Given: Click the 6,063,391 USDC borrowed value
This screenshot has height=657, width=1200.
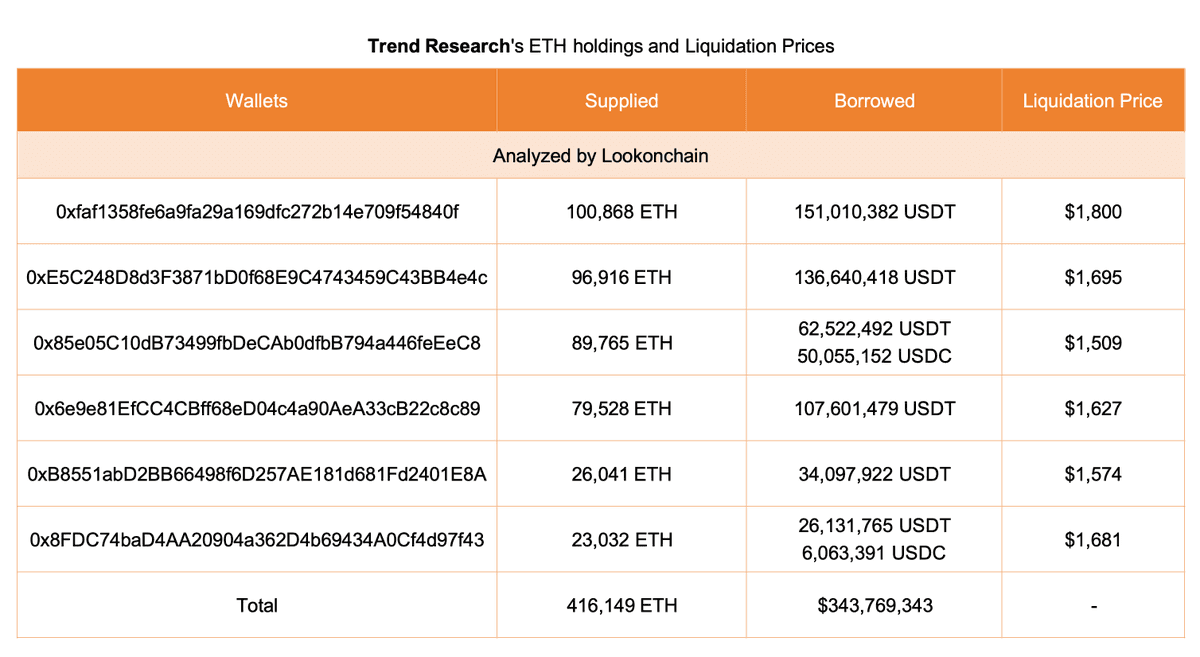Looking at the screenshot, I should (x=874, y=554).
